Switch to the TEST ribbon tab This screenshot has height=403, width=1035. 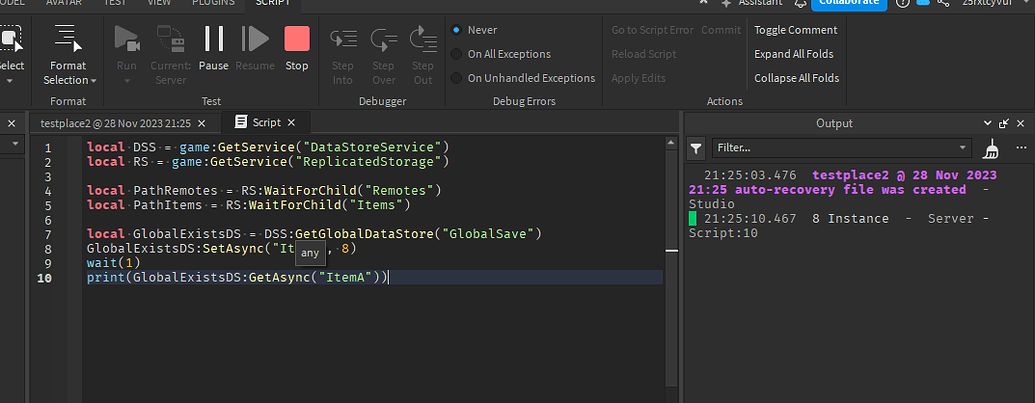click(x=115, y=3)
